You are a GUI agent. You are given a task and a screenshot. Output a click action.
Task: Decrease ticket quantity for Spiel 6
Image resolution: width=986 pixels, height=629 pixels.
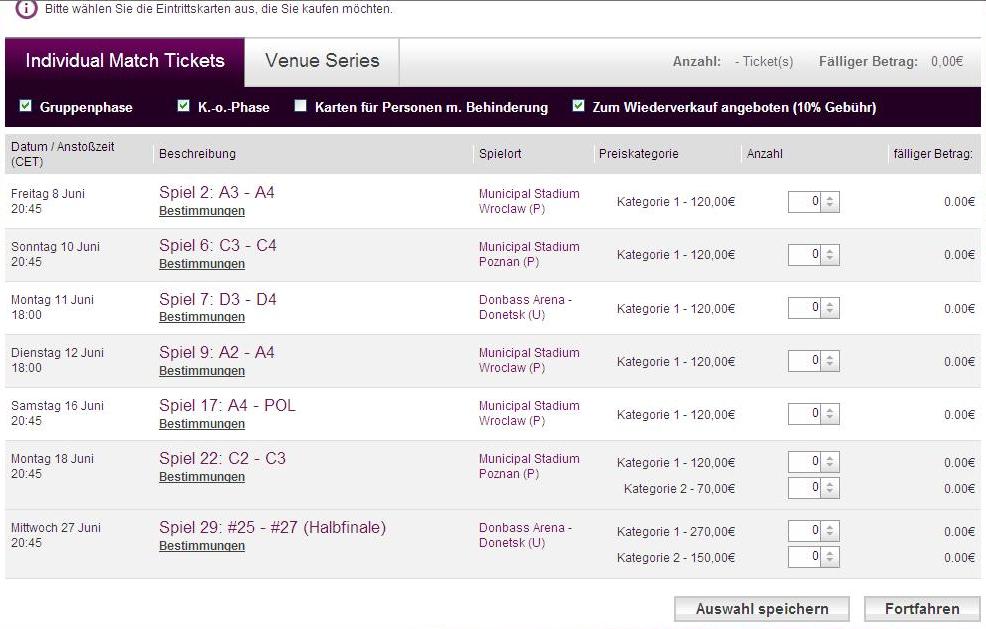831,260
